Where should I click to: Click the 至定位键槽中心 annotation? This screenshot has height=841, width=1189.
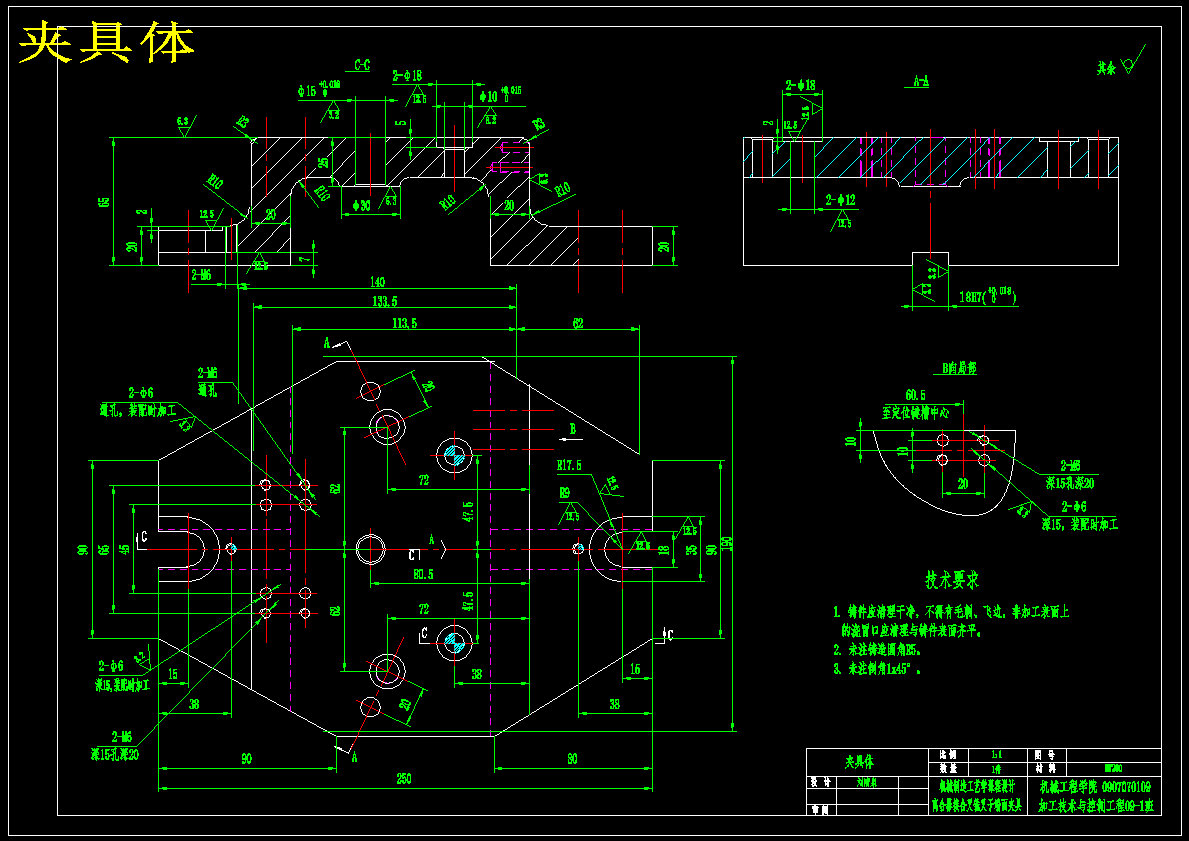[915, 413]
